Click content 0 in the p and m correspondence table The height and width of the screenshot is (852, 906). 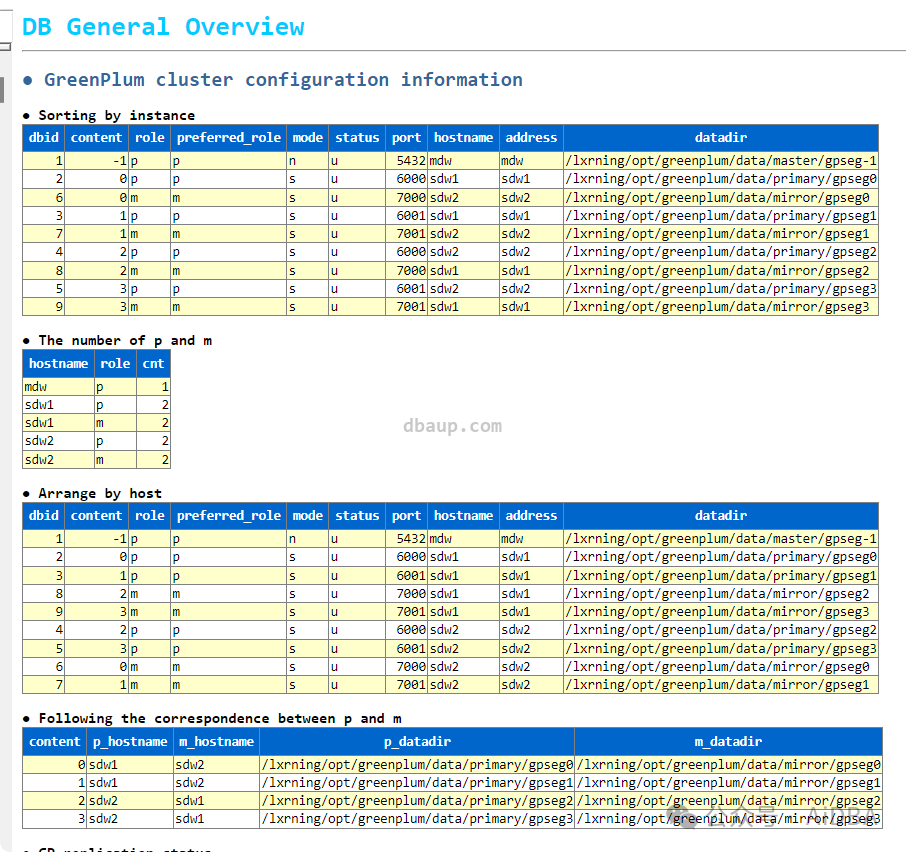coord(55,764)
